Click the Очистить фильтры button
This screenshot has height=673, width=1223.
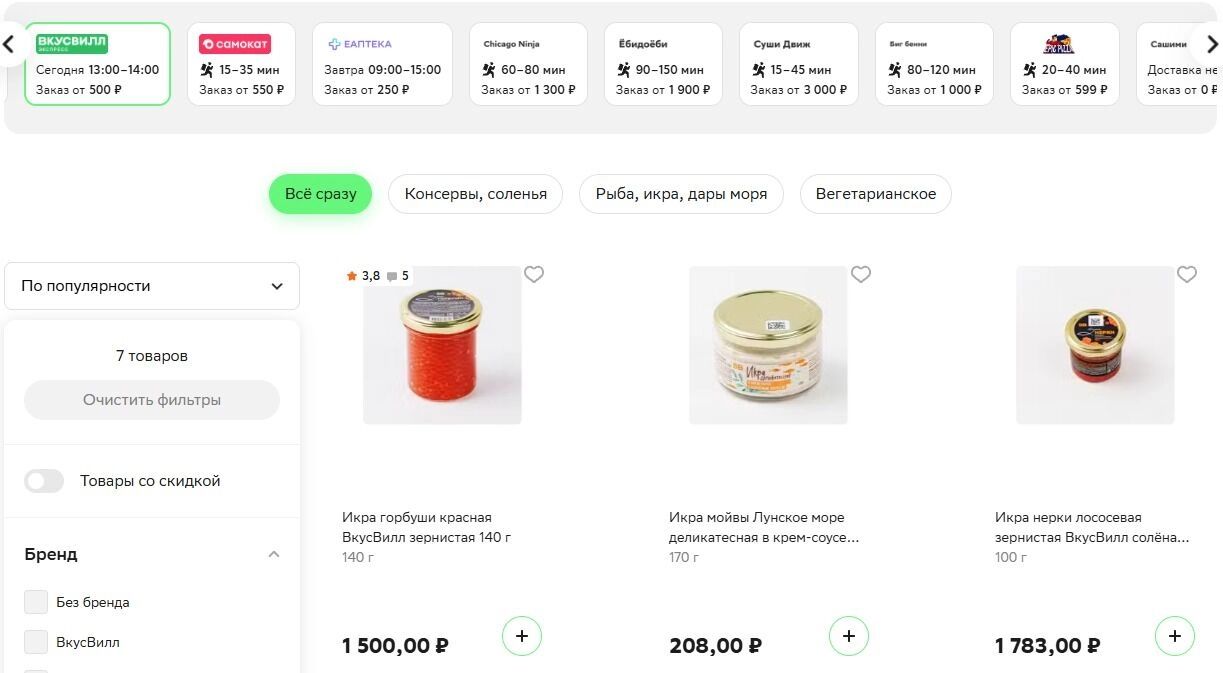click(151, 399)
